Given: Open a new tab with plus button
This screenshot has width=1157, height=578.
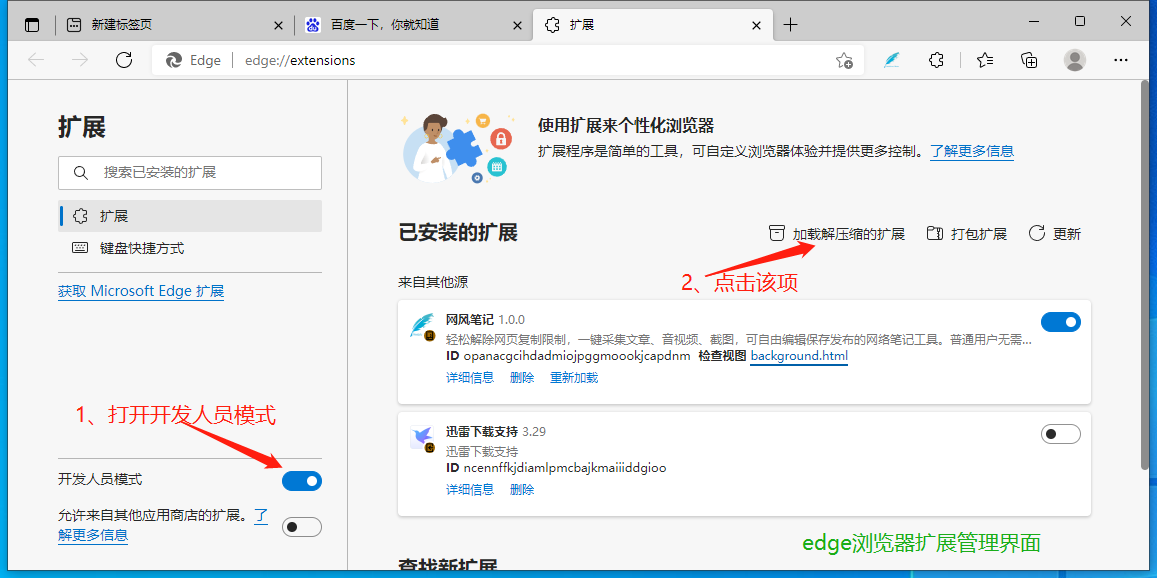Looking at the screenshot, I should (790, 25).
